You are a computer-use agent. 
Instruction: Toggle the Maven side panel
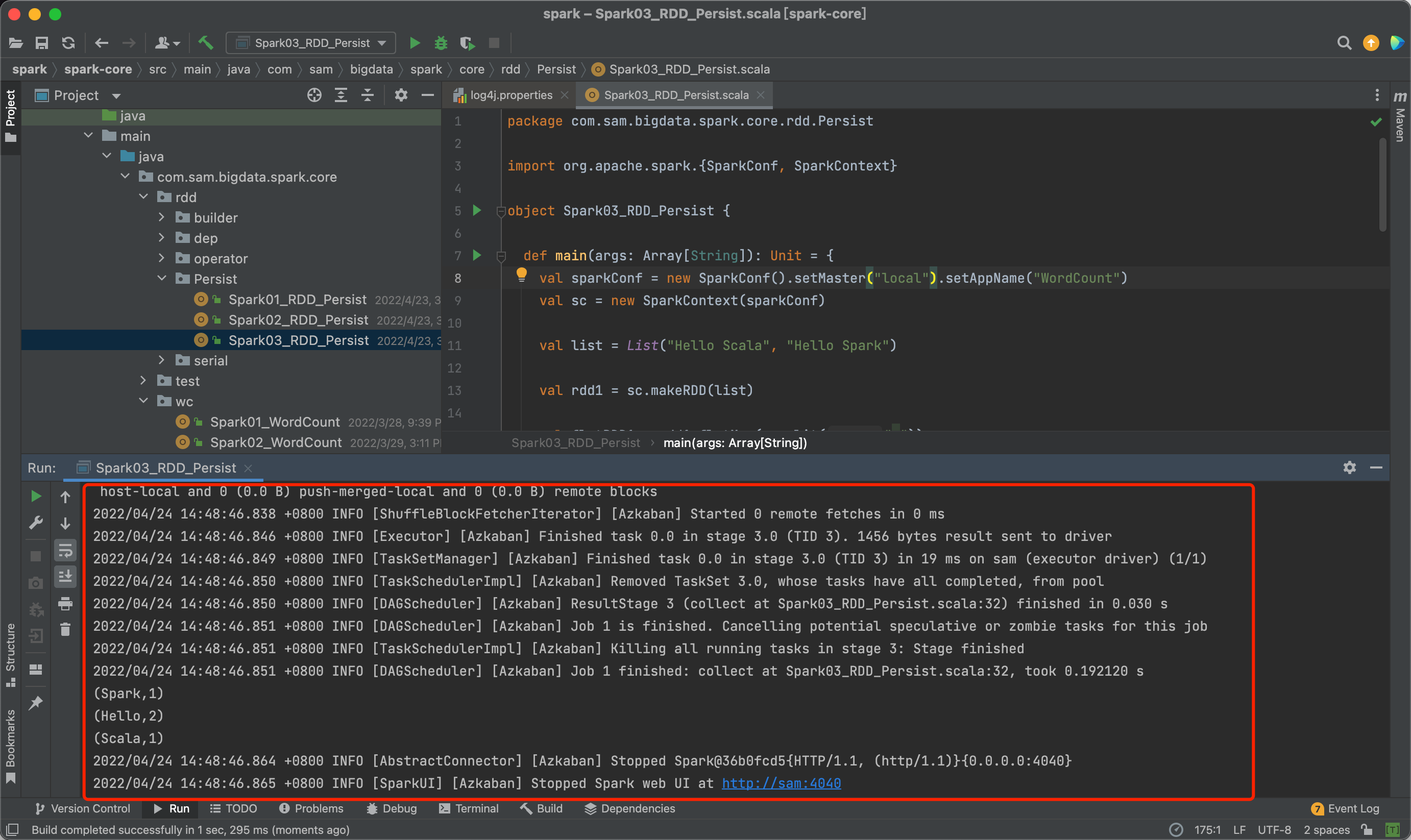[x=1400, y=116]
